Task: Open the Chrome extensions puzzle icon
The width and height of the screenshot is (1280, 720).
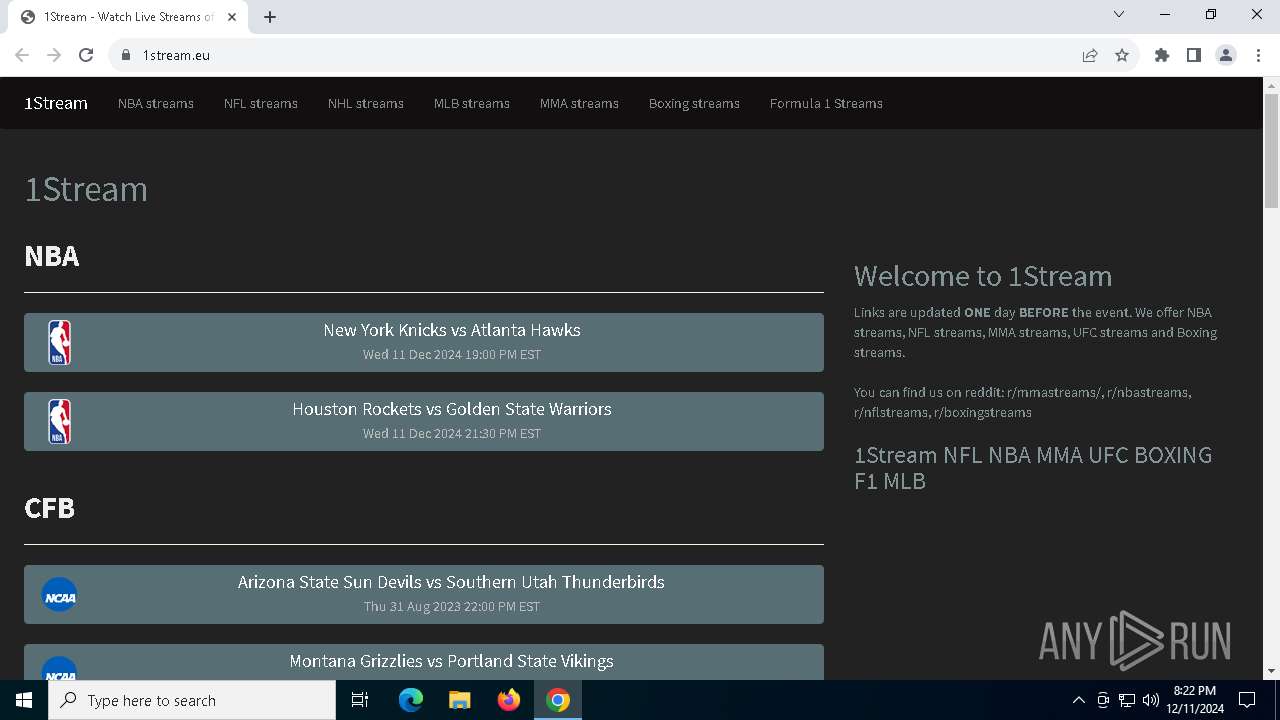Action: pos(1162,55)
